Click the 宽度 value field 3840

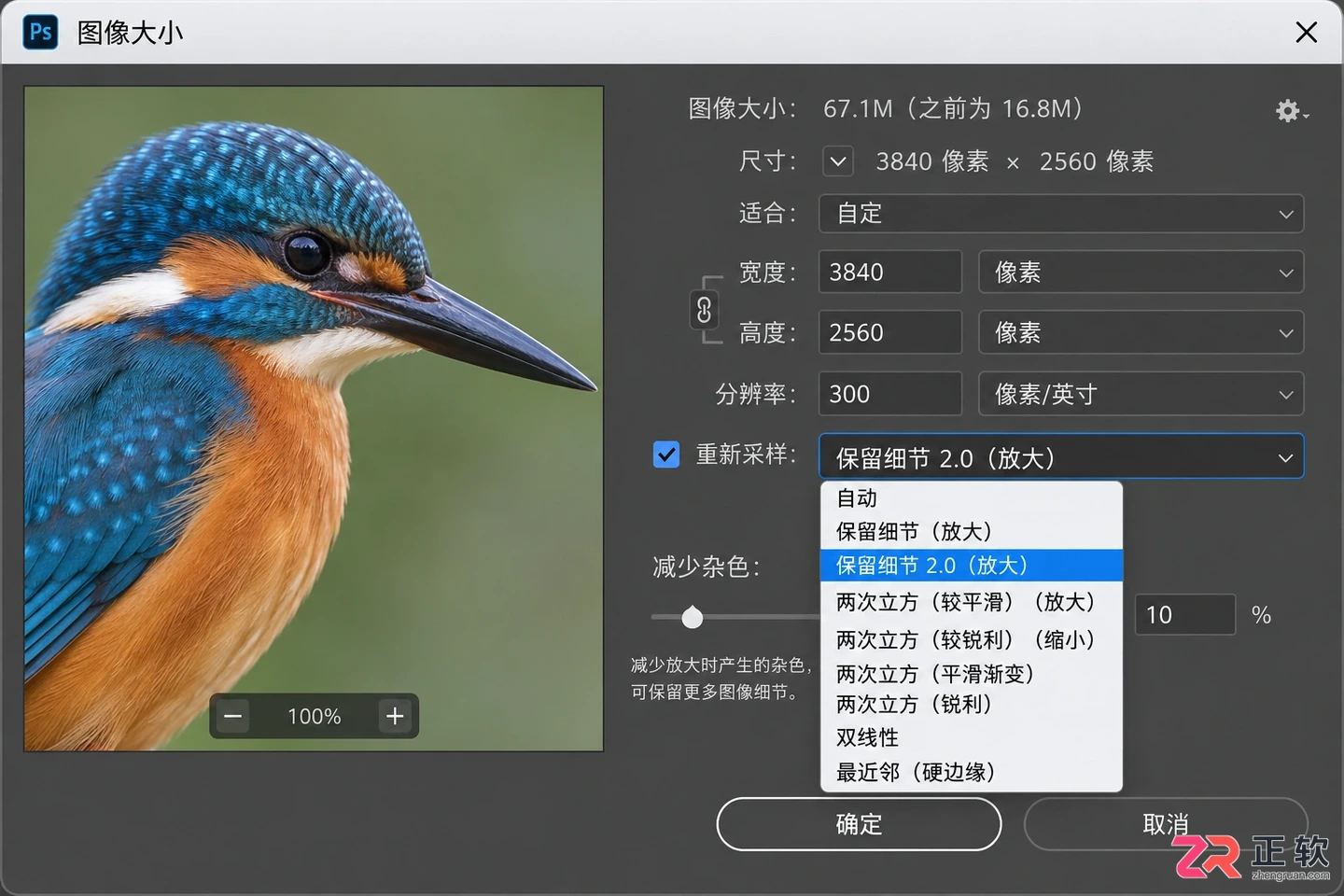click(x=890, y=273)
